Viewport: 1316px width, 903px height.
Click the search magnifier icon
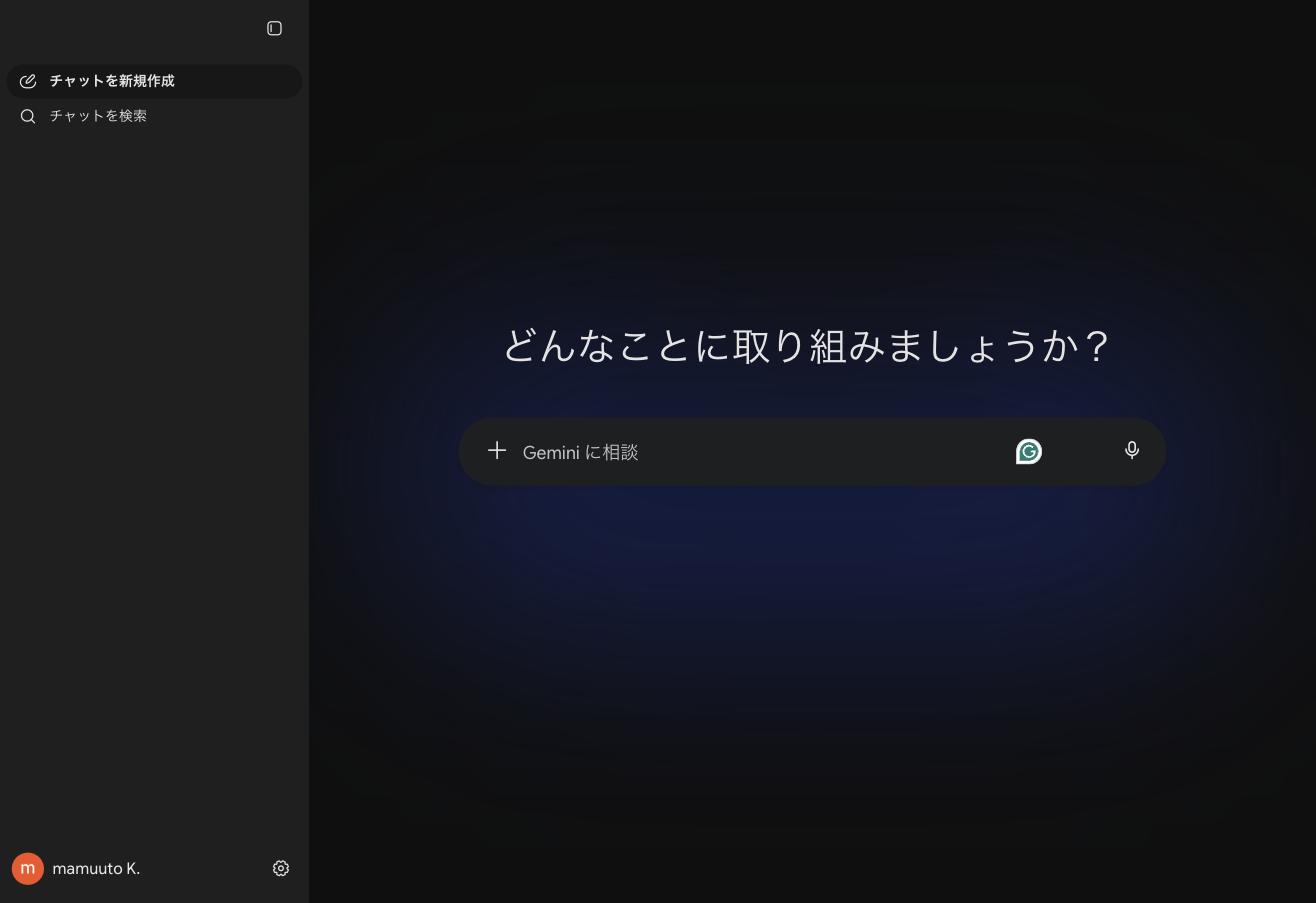click(28, 116)
